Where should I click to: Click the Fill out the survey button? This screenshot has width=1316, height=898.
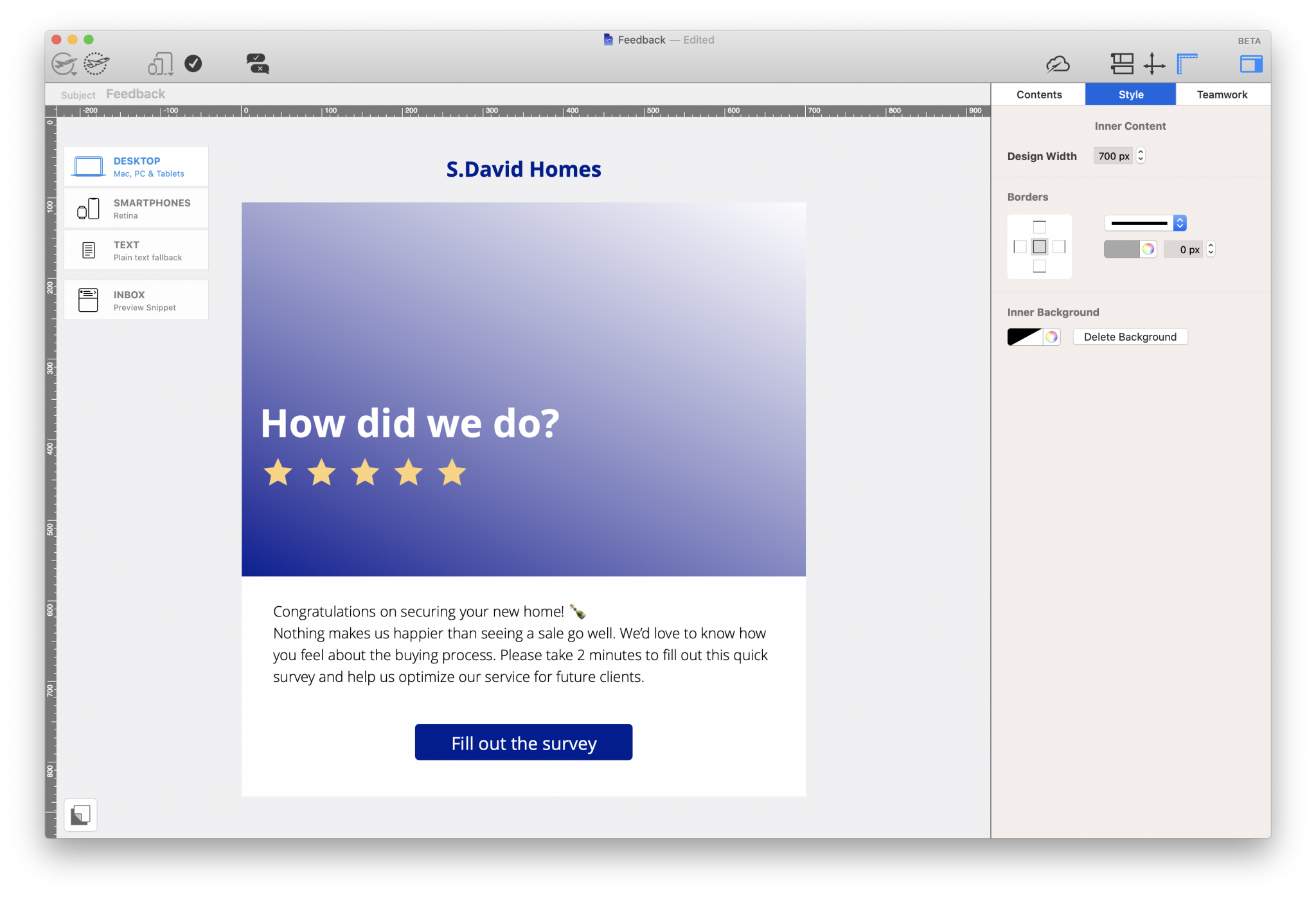click(x=524, y=742)
